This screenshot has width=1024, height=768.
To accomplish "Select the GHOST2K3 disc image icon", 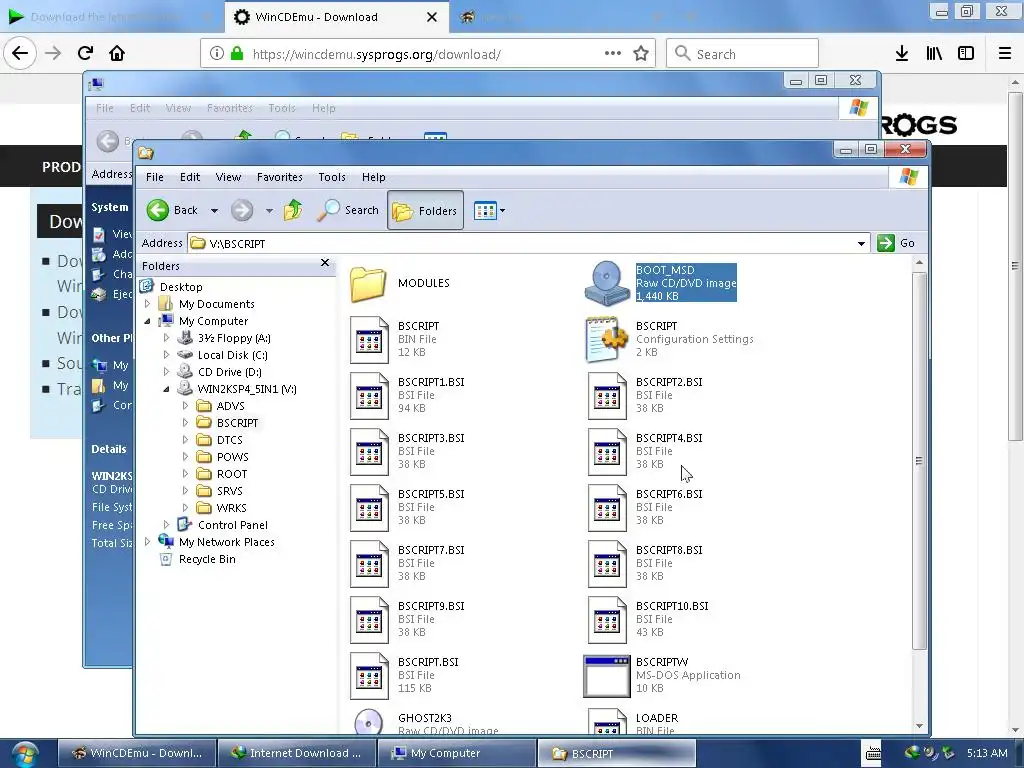I will (369, 722).
